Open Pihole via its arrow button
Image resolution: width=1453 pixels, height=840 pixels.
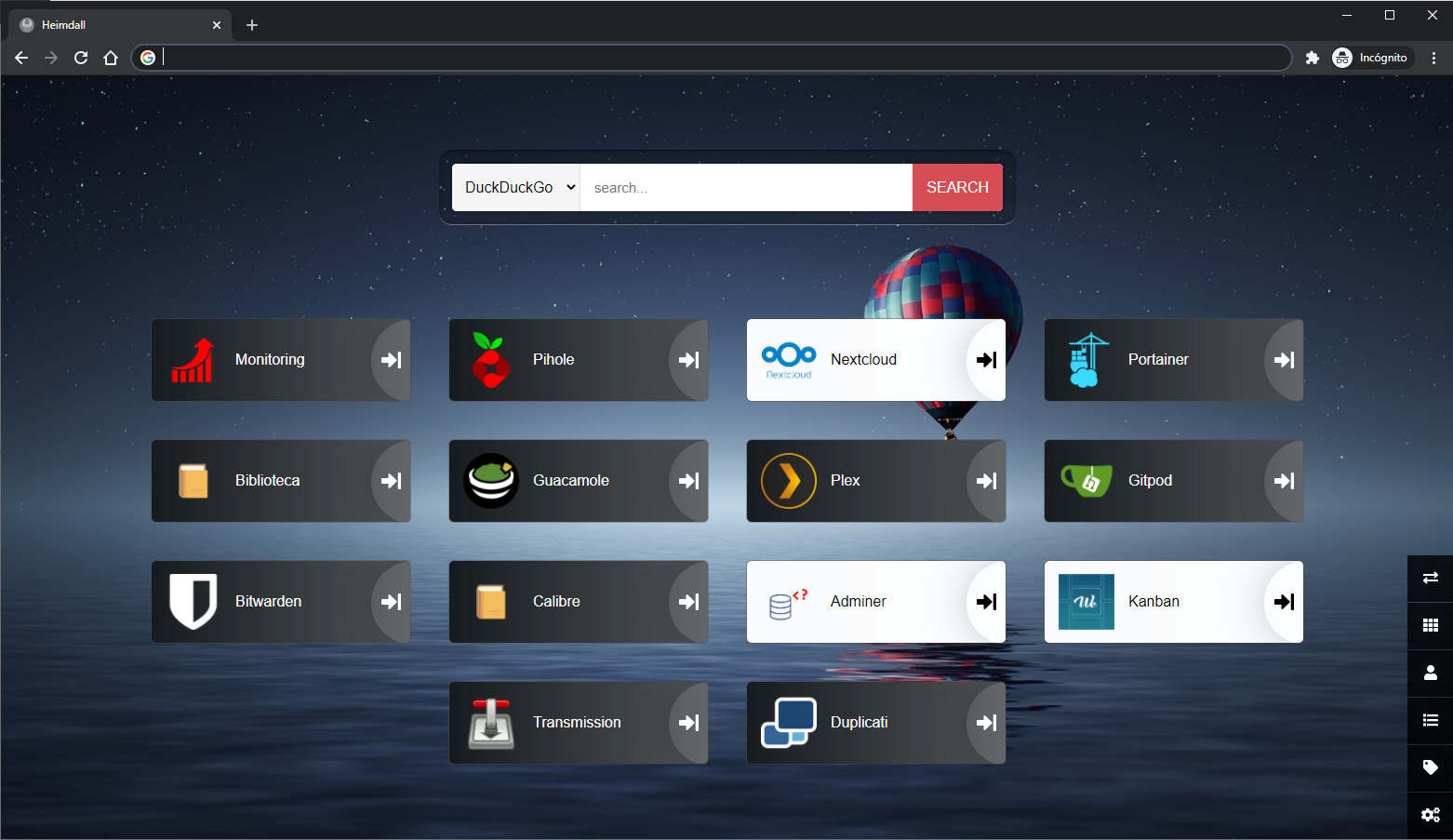689,360
